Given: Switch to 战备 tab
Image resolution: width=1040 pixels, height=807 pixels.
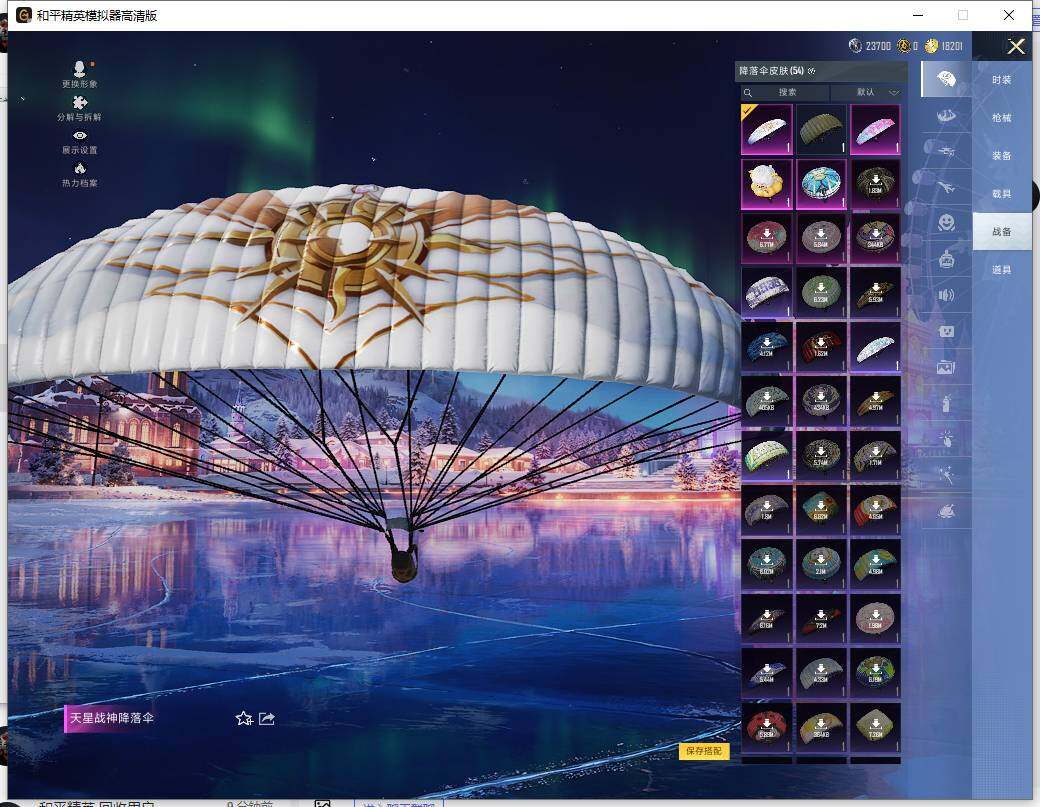Looking at the screenshot, I should [1002, 231].
